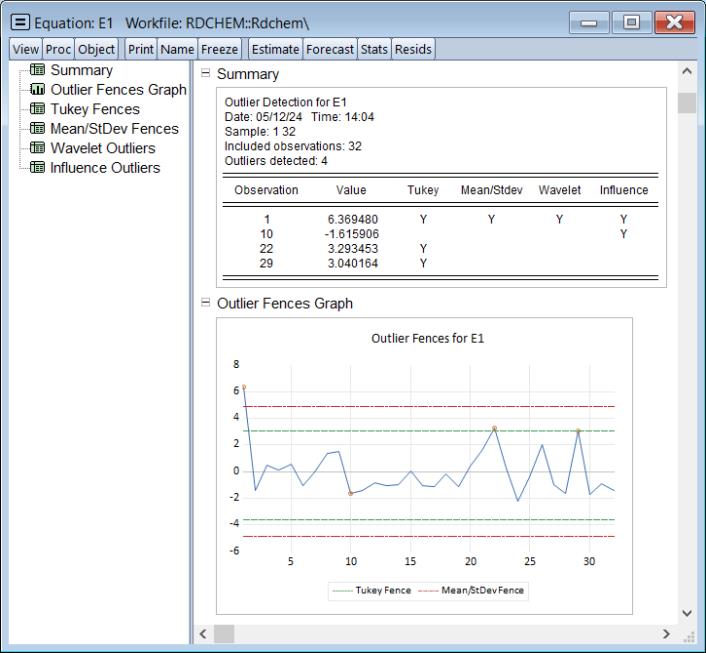Open the Forecast dialog button
The height and width of the screenshot is (653, 706).
pyautogui.click(x=330, y=48)
